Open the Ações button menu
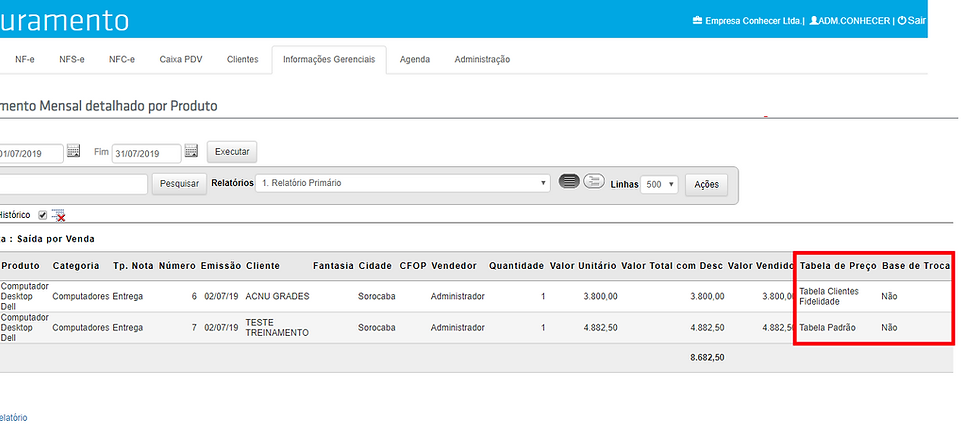 706,184
